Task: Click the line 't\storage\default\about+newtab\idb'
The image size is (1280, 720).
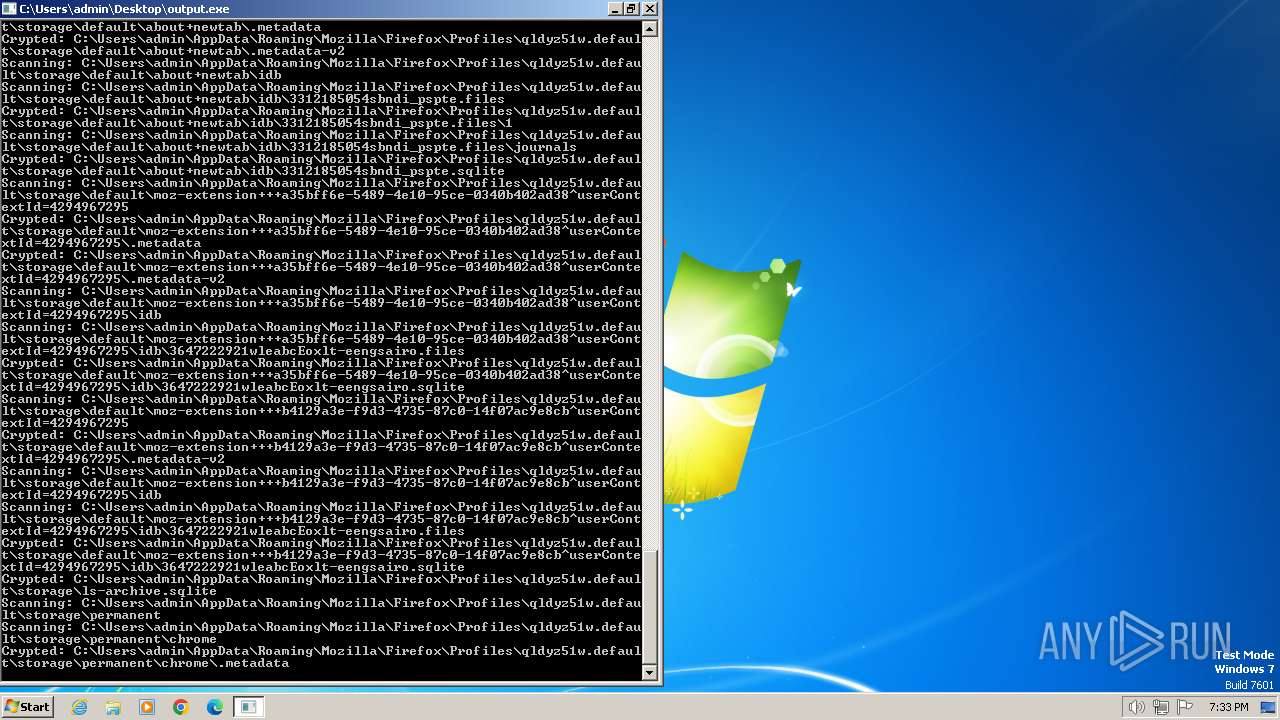Action: (141, 75)
